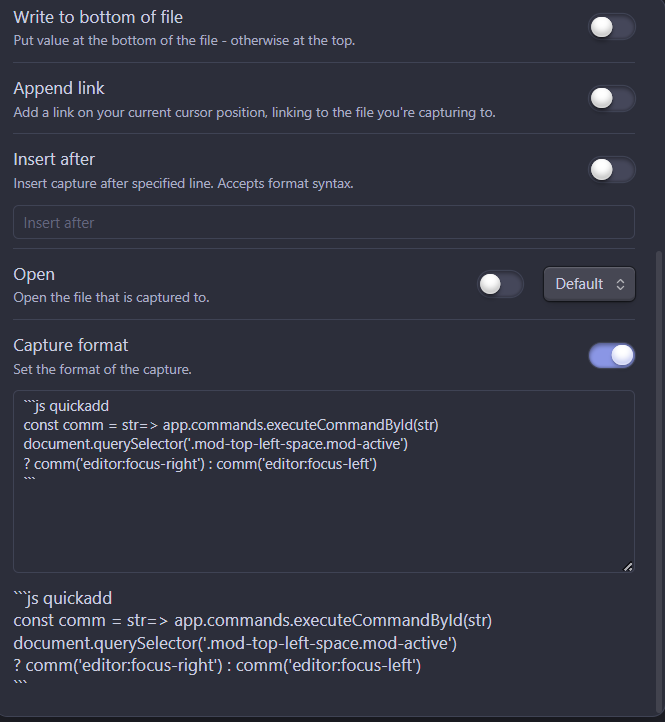This screenshot has height=722, width=665.
Task: Enable the Write to bottom of file toggle
Action: coord(612,27)
